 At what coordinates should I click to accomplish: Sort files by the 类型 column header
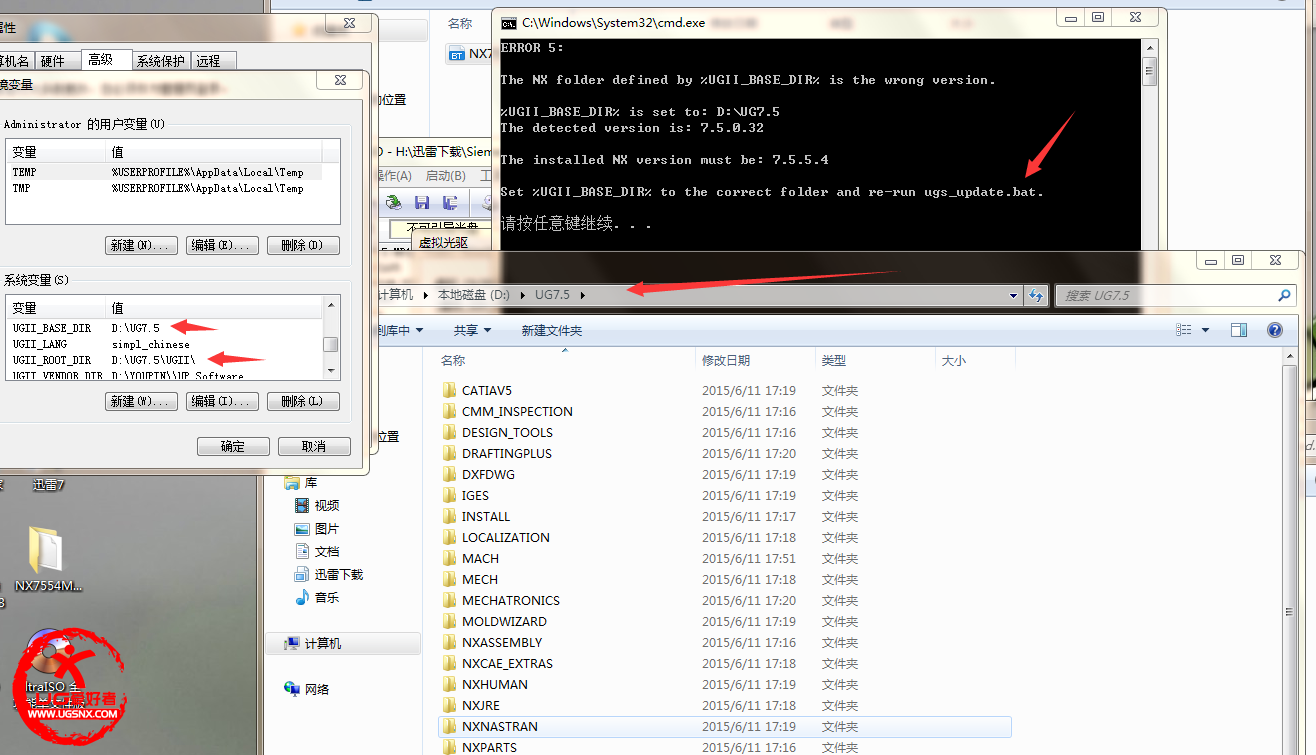(833, 360)
